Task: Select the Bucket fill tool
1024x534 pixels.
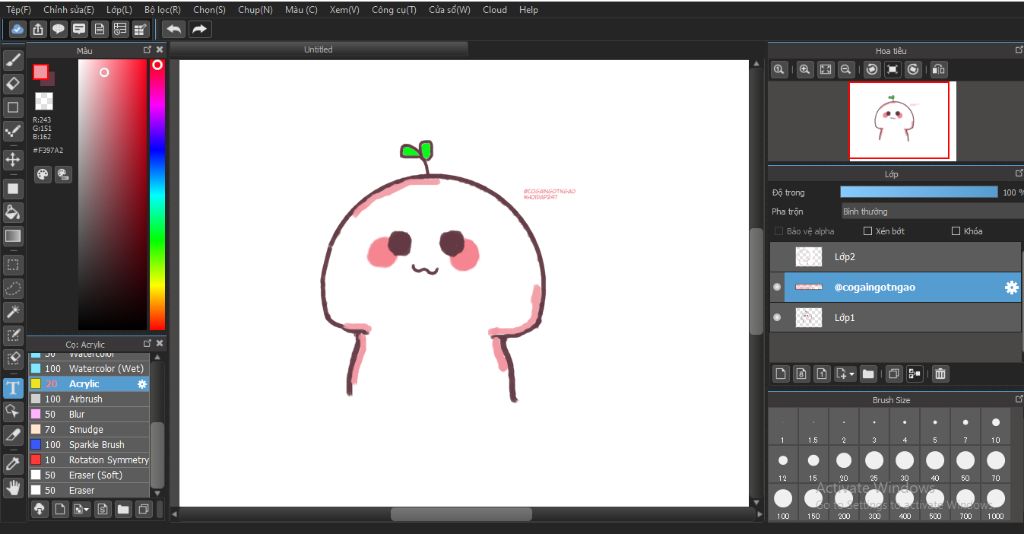Action: coord(13,212)
